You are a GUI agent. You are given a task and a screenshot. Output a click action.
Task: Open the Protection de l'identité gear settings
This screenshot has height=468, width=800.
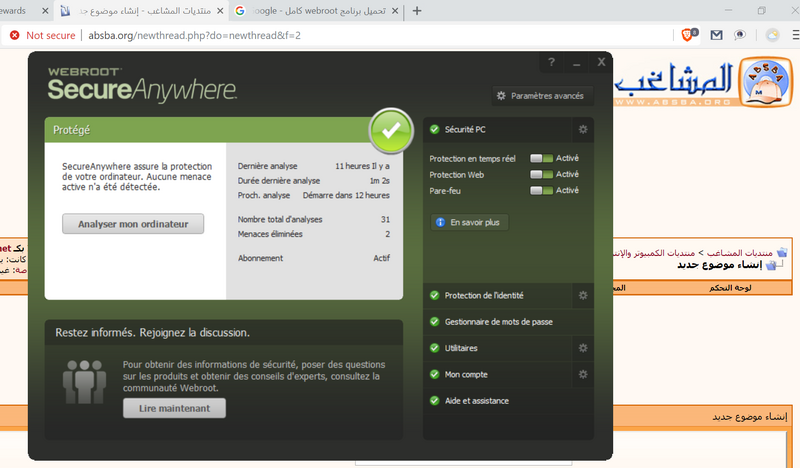tap(583, 295)
